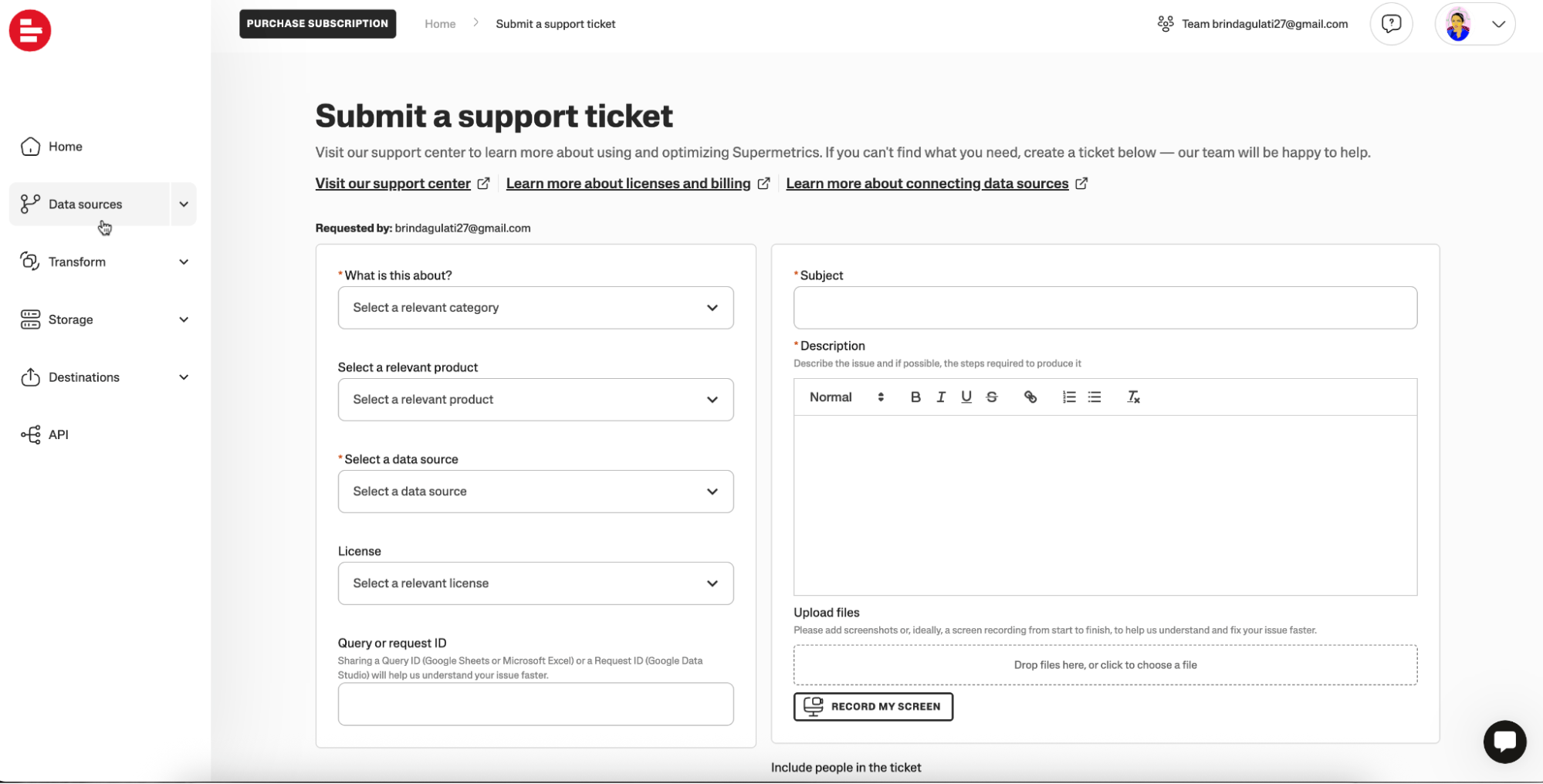Viewport: 1543px width, 784px height.
Task: Click the external link icon after licenses and billing
Action: [763, 183]
